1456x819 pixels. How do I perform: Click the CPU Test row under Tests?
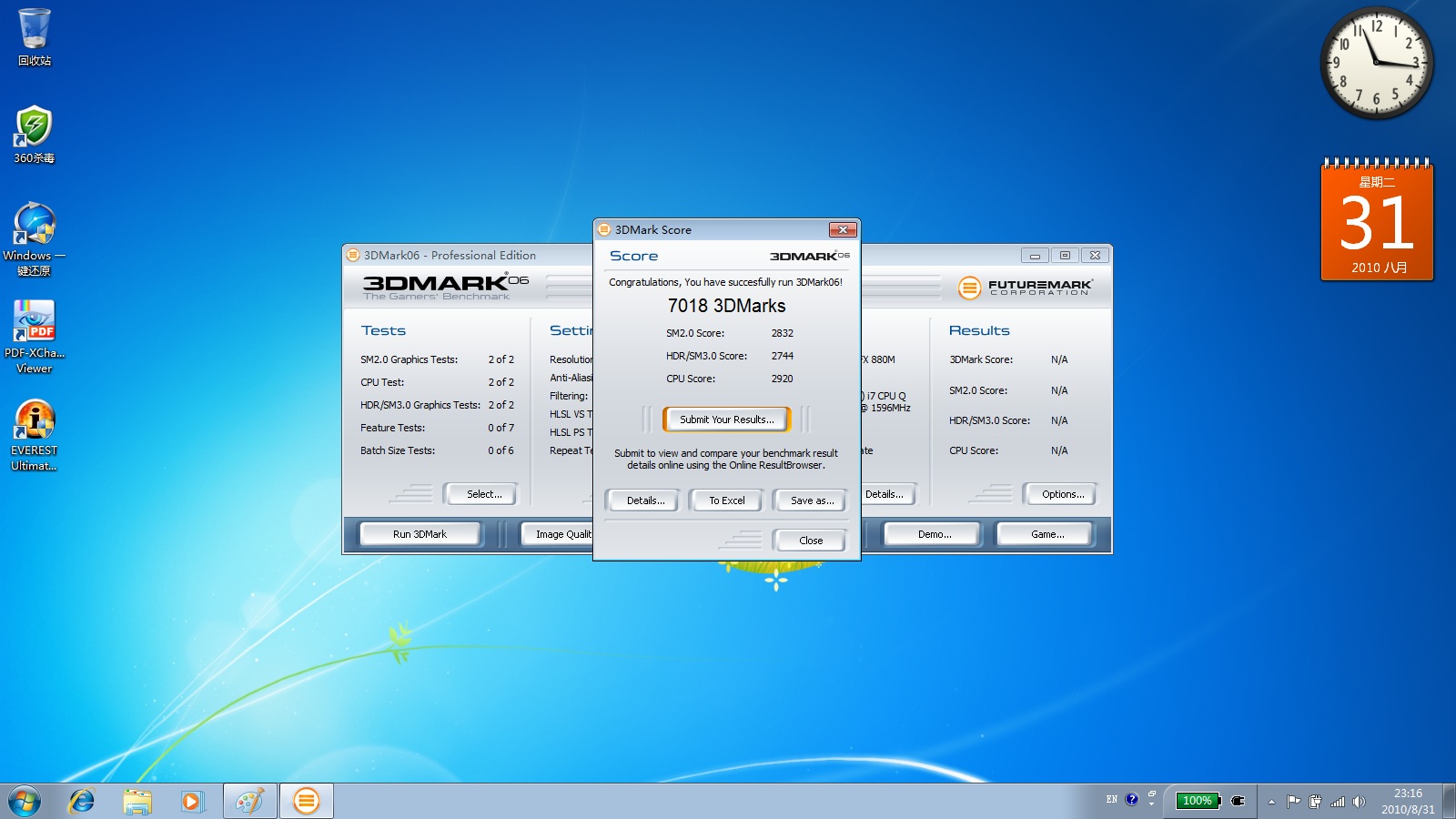[x=437, y=382]
